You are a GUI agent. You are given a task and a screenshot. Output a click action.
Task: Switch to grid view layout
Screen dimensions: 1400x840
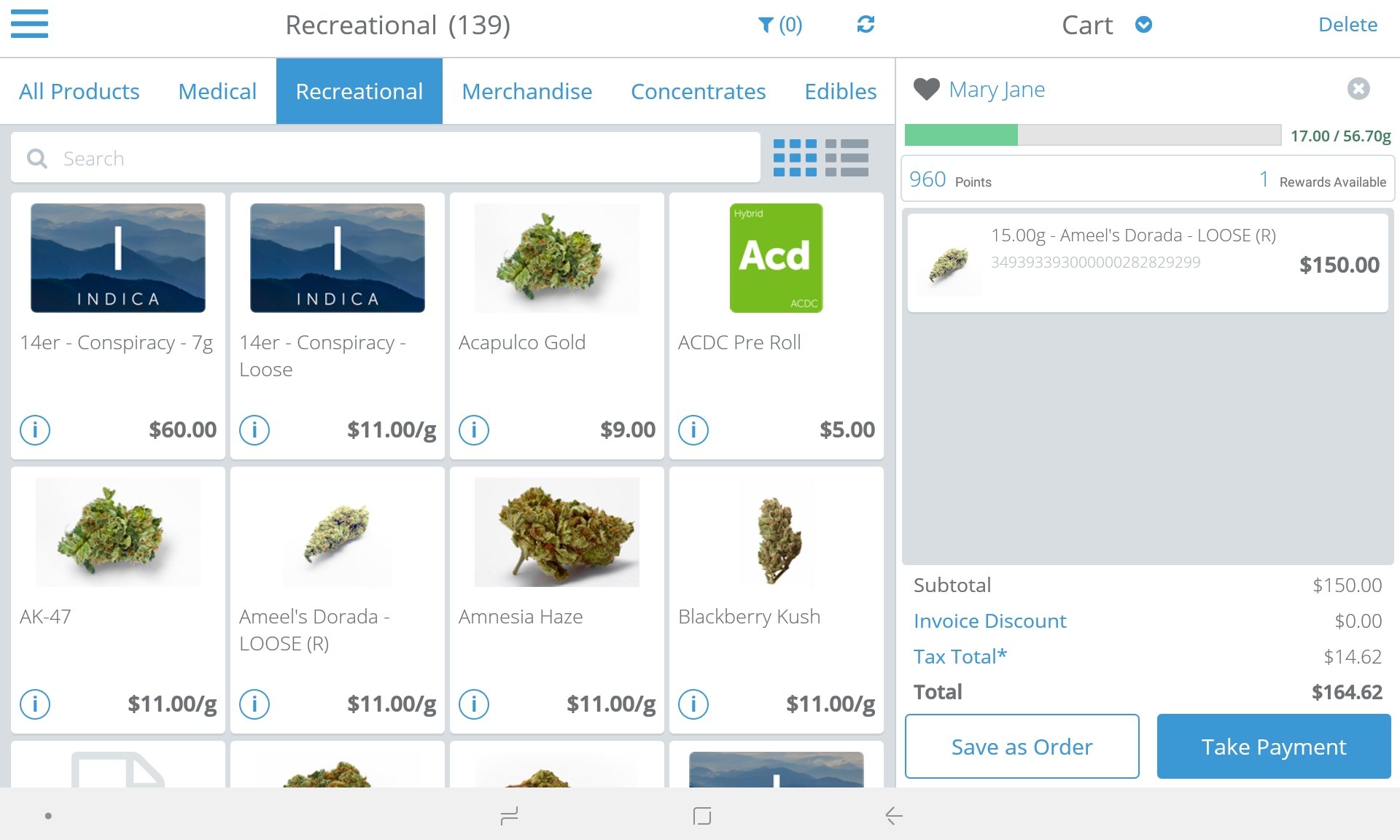click(x=795, y=158)
